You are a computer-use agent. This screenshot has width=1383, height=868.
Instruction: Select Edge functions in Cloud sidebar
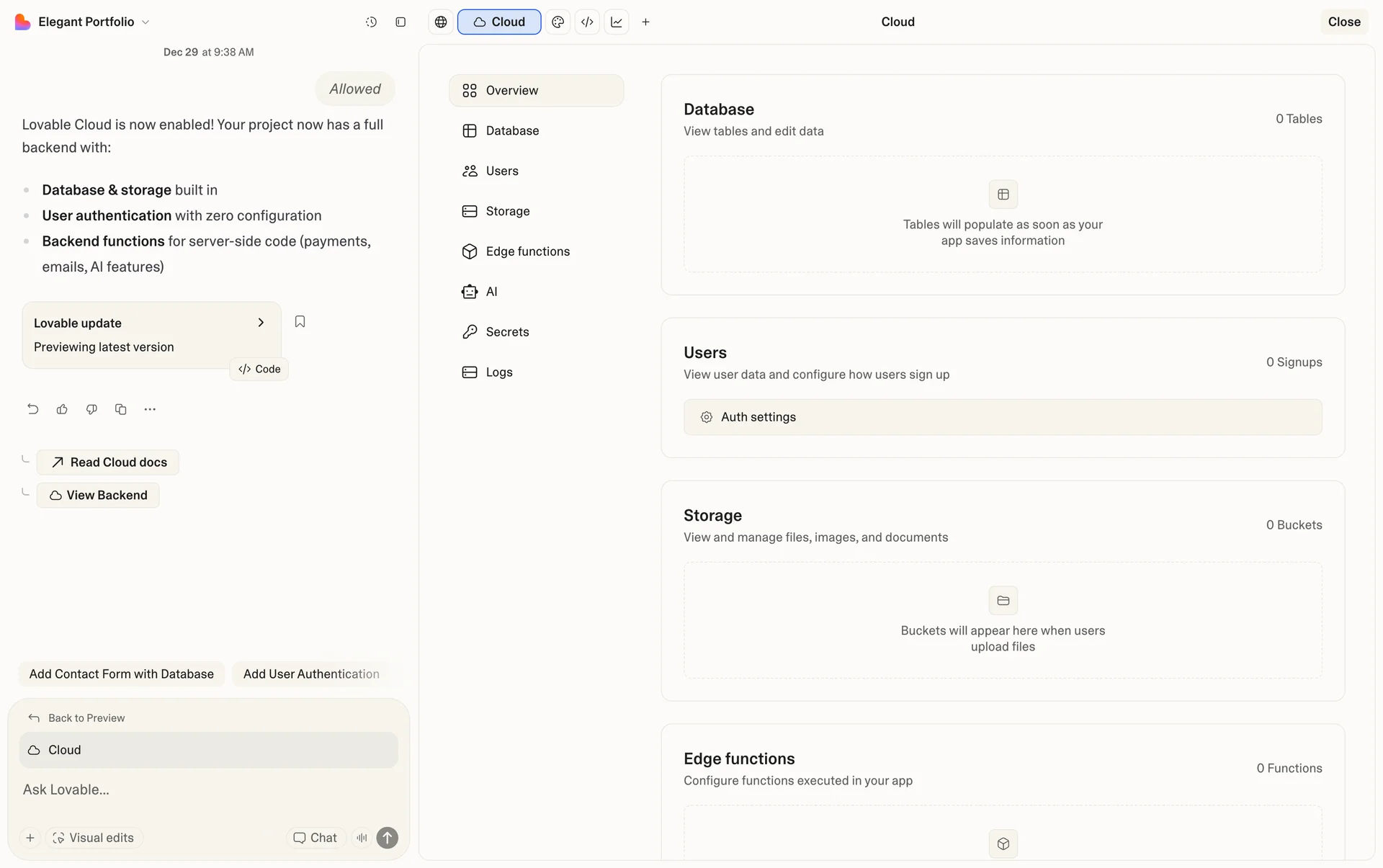point(527,251)
